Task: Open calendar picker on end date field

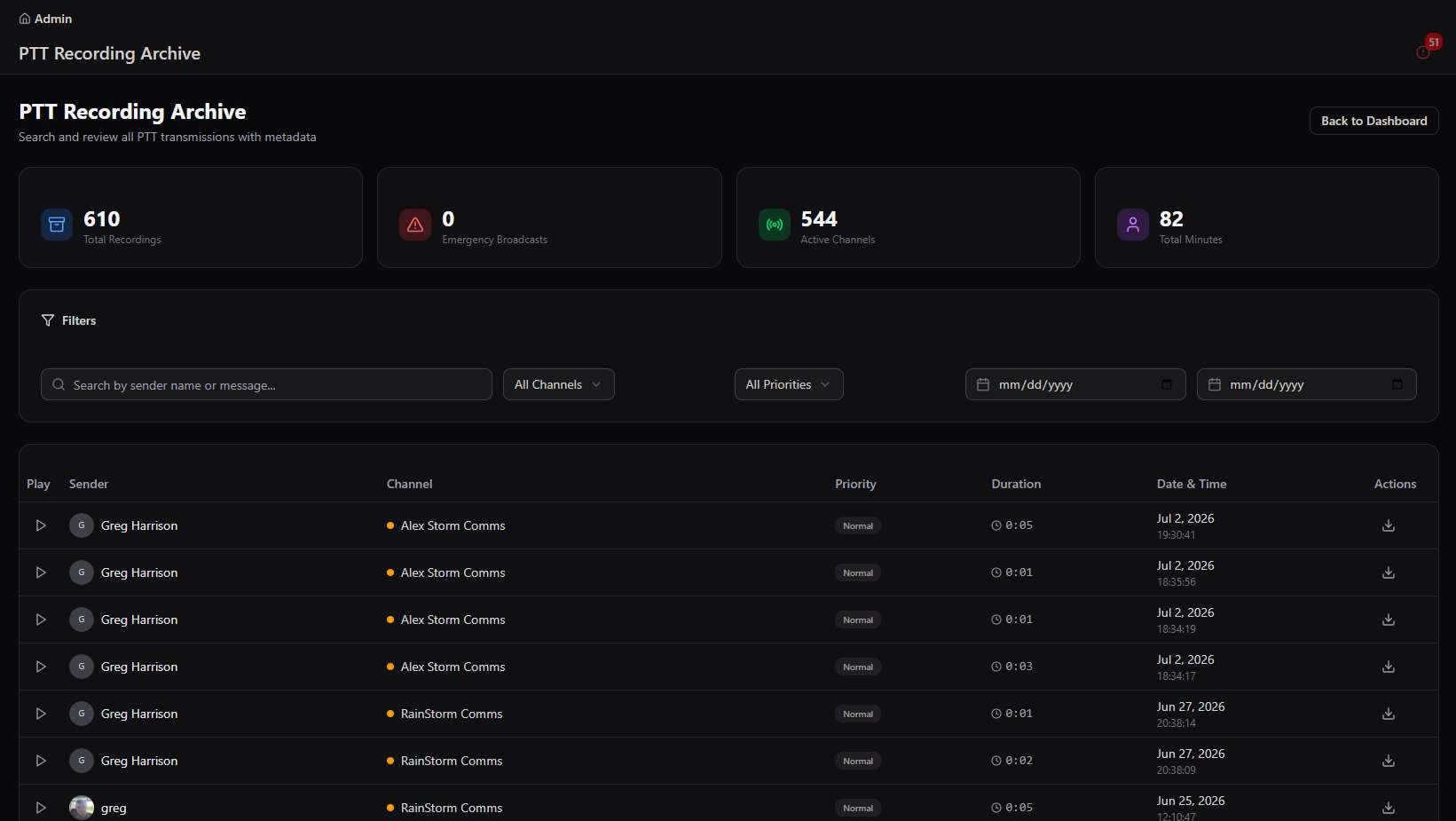Action: click(1397, 384)
